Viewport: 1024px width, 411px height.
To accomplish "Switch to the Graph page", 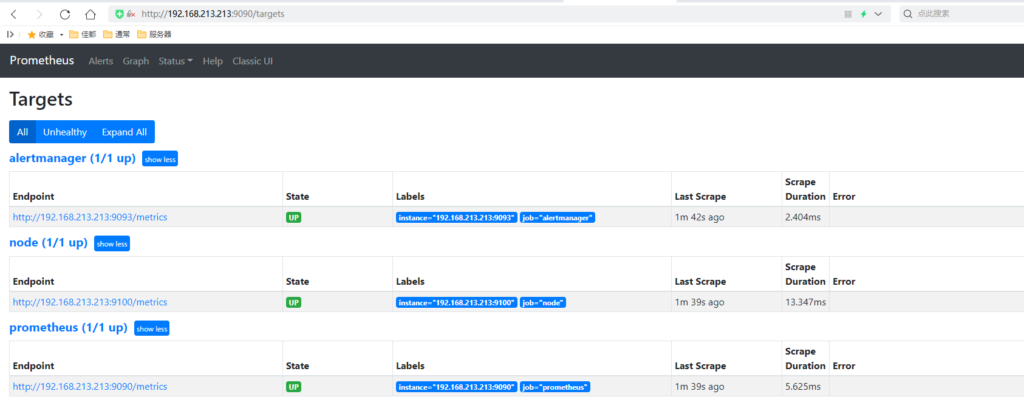I will click(136, 61).
